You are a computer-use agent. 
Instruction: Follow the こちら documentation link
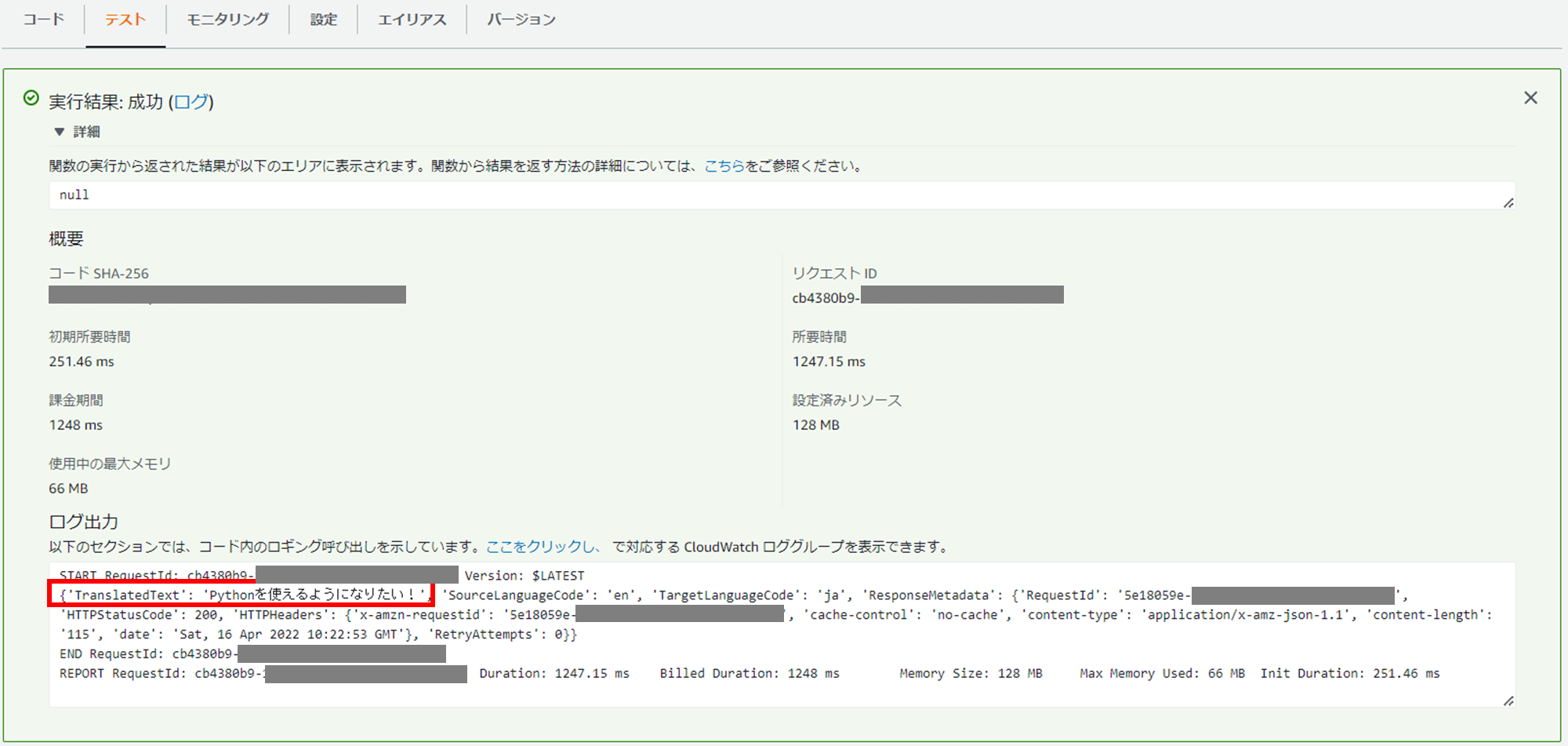pyautogui.click(x=724, y=166)
